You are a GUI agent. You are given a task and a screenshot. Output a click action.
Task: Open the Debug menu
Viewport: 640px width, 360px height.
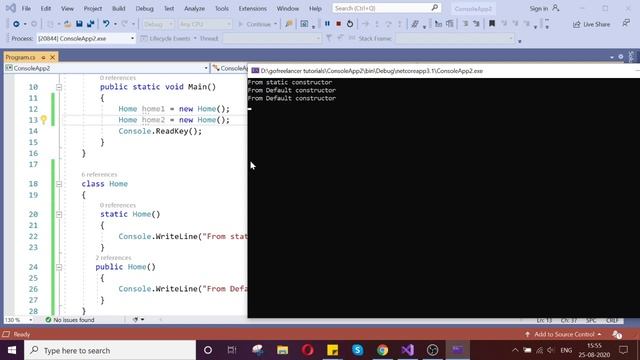tap(144, 8)
